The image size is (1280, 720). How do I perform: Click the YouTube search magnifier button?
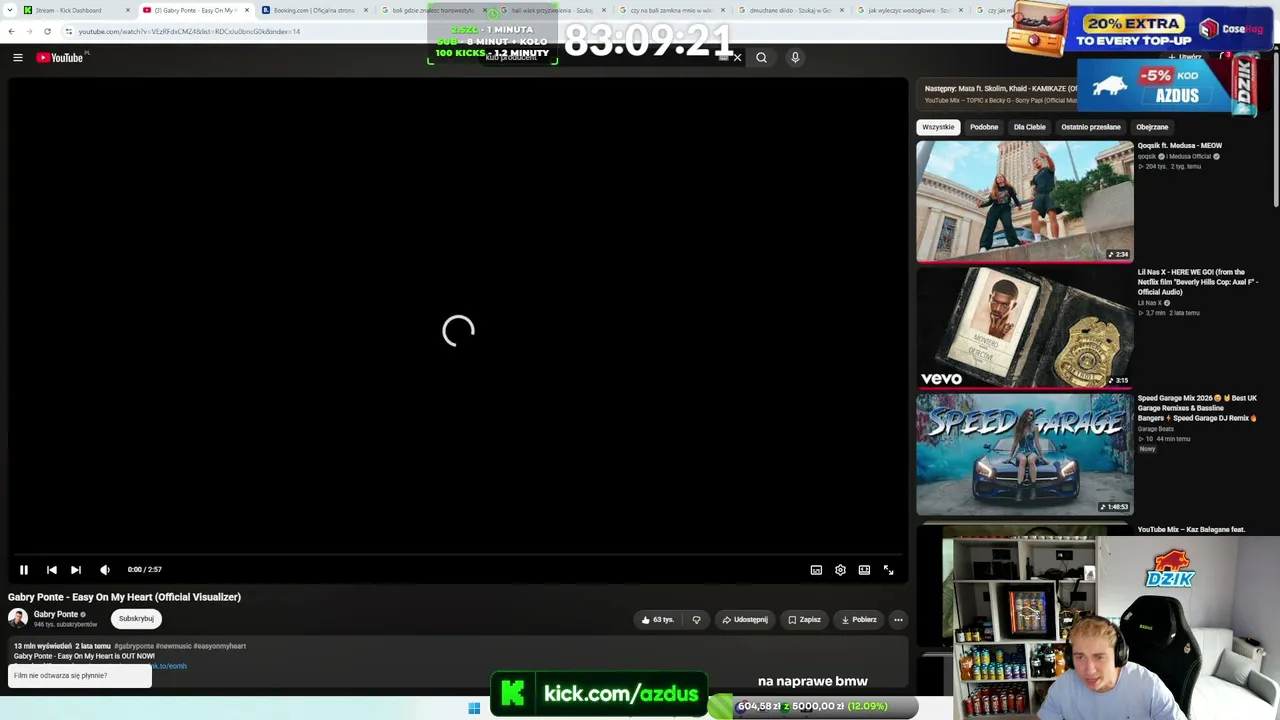(761, 58)
